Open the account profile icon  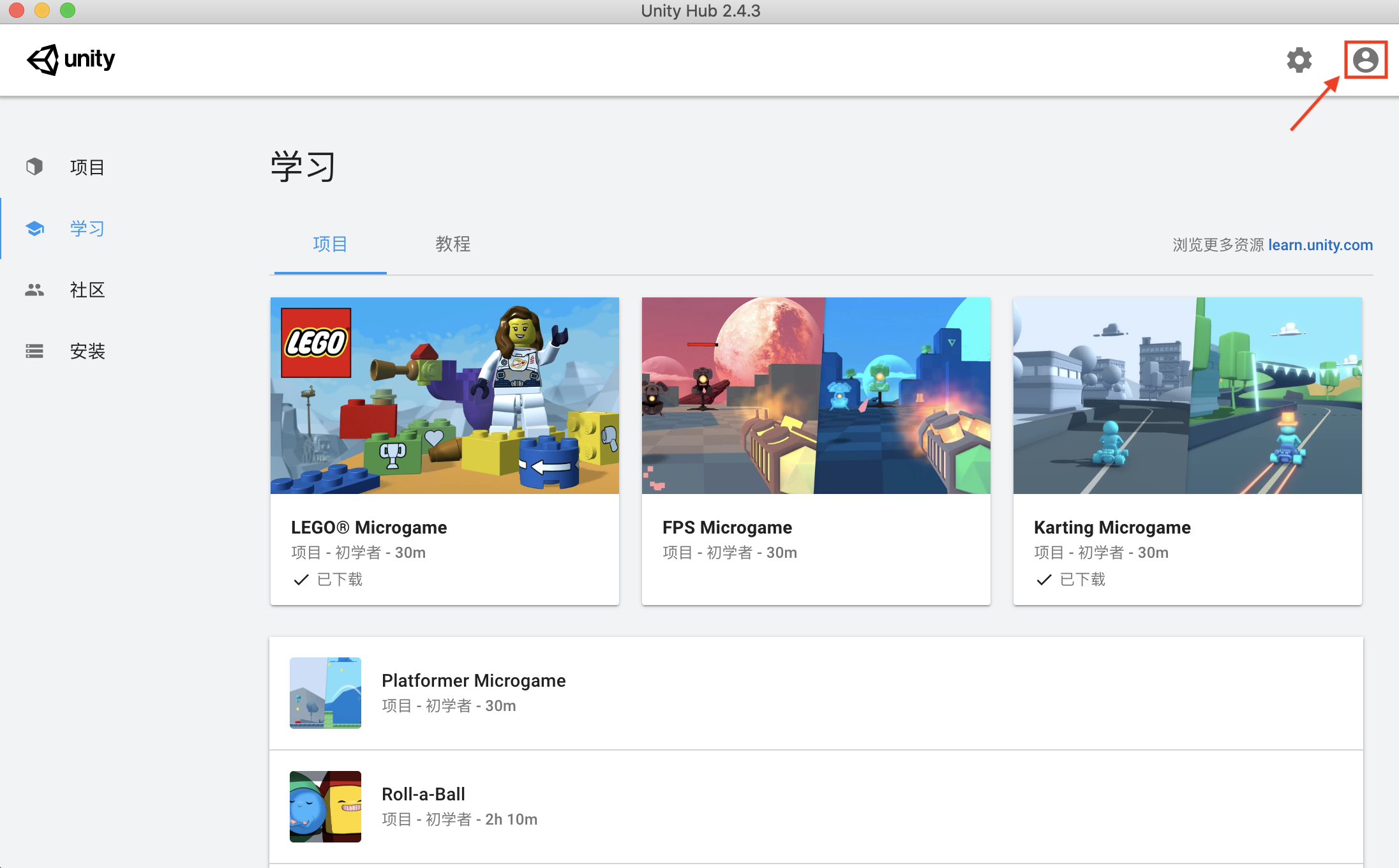(x=1365, y=60)
